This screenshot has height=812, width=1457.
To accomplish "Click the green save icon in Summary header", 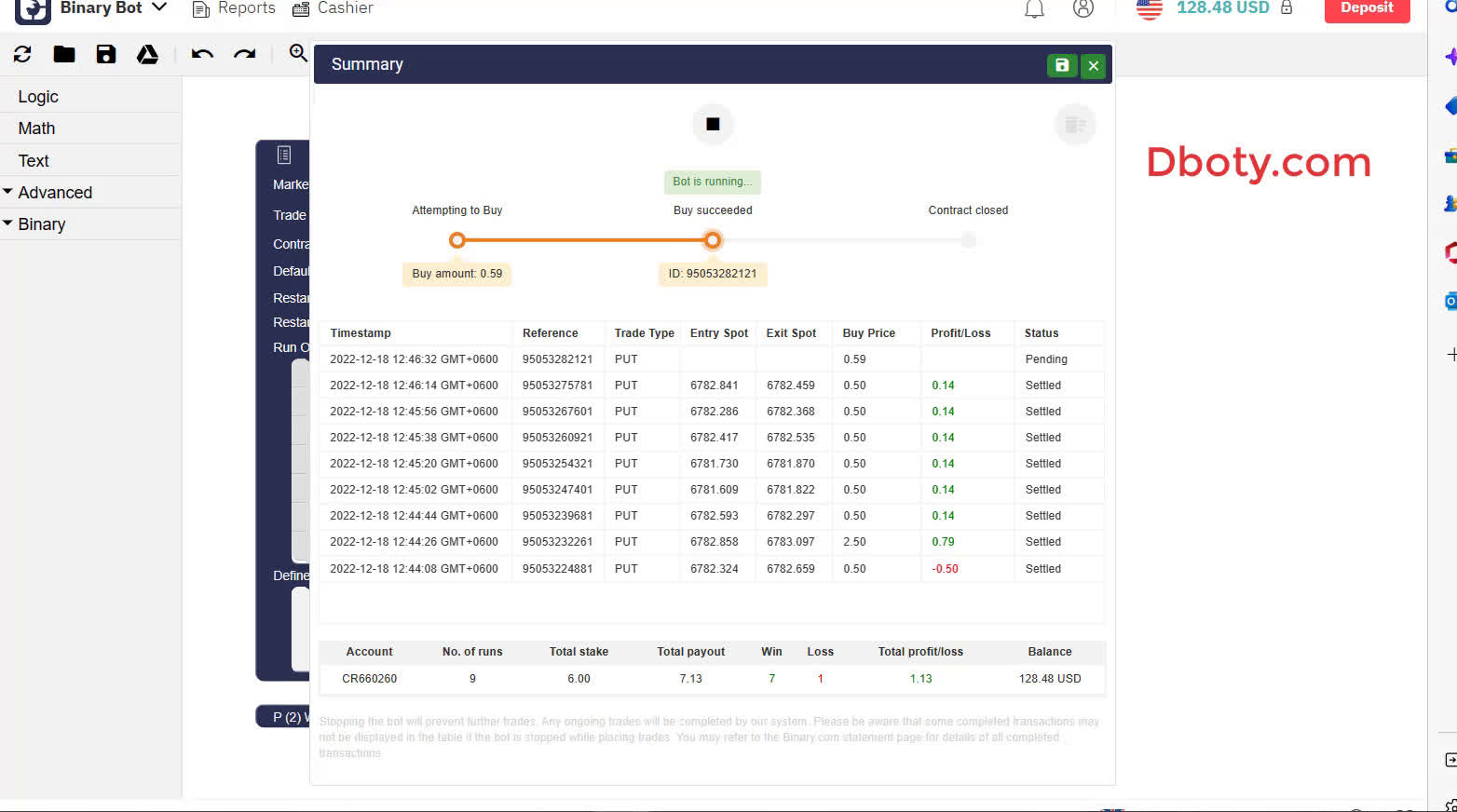I will (1062, 65).
